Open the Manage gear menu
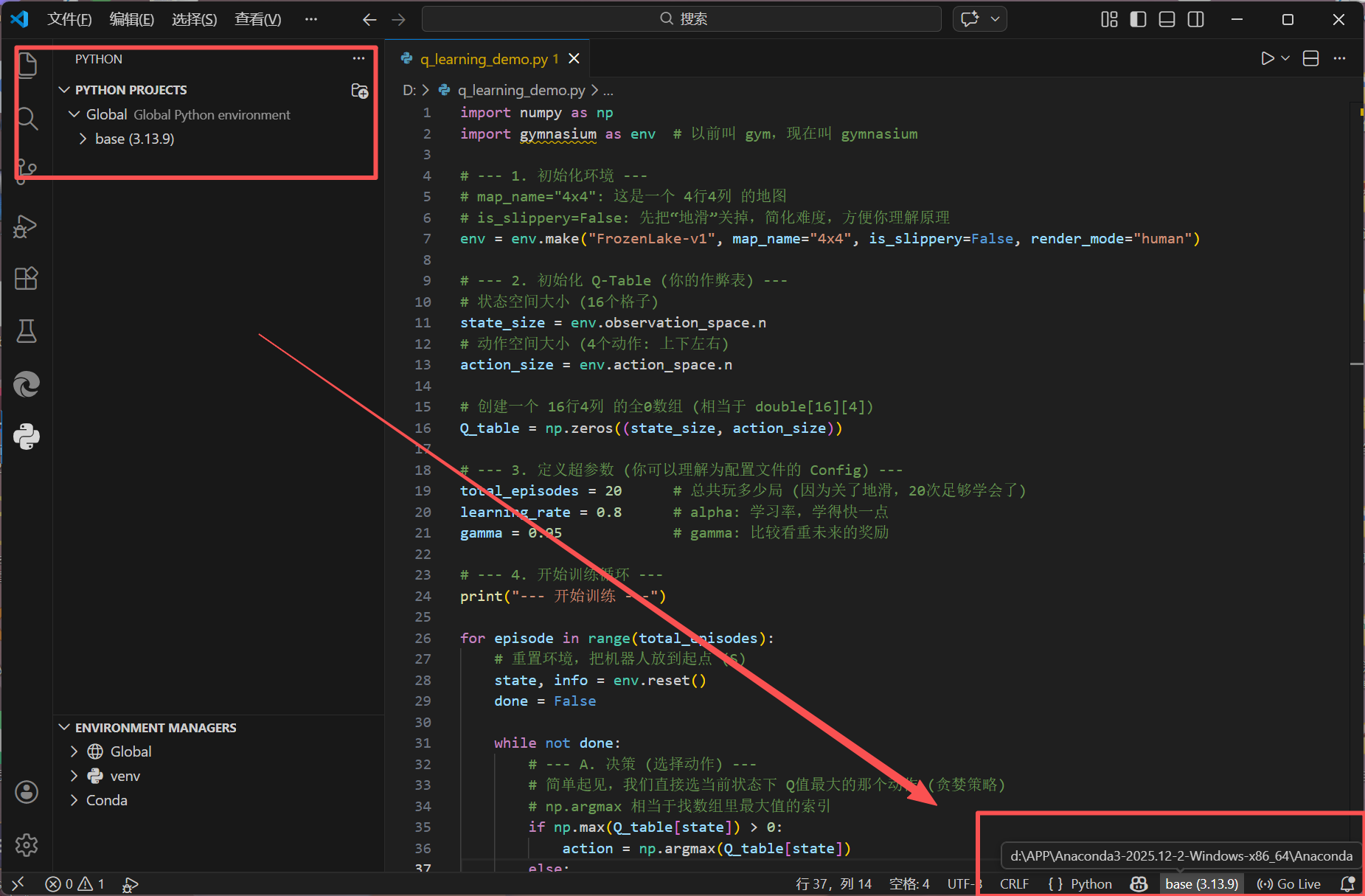The height and width of the screenshot is (896, 1365). pos(27,845)
